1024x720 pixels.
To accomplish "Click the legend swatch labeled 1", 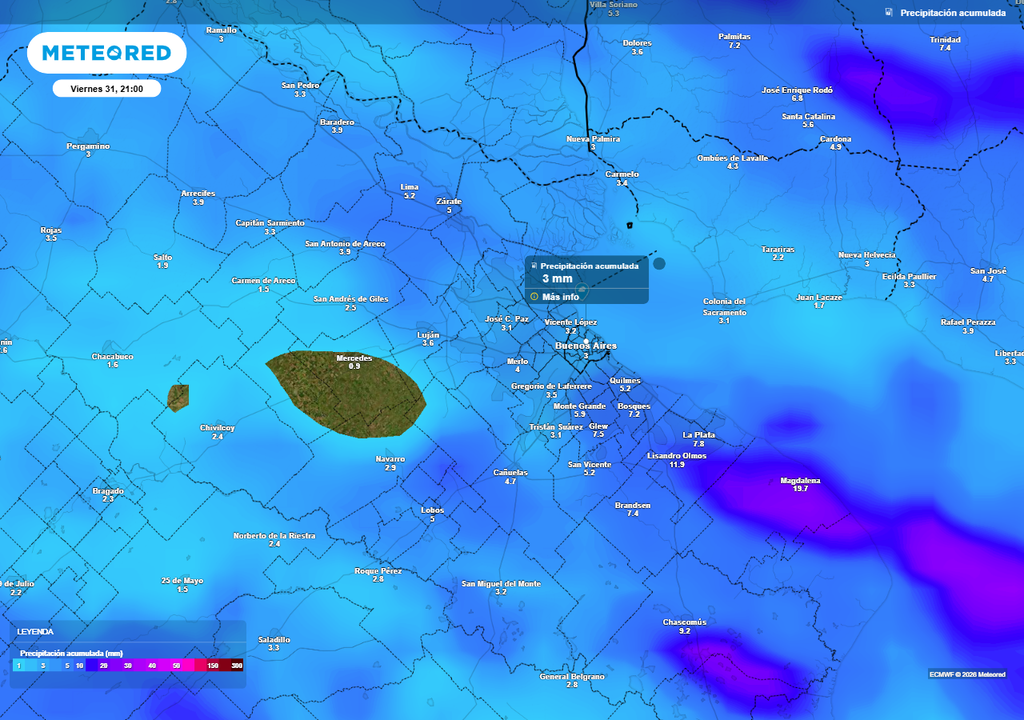I will (x=19, y=666).
